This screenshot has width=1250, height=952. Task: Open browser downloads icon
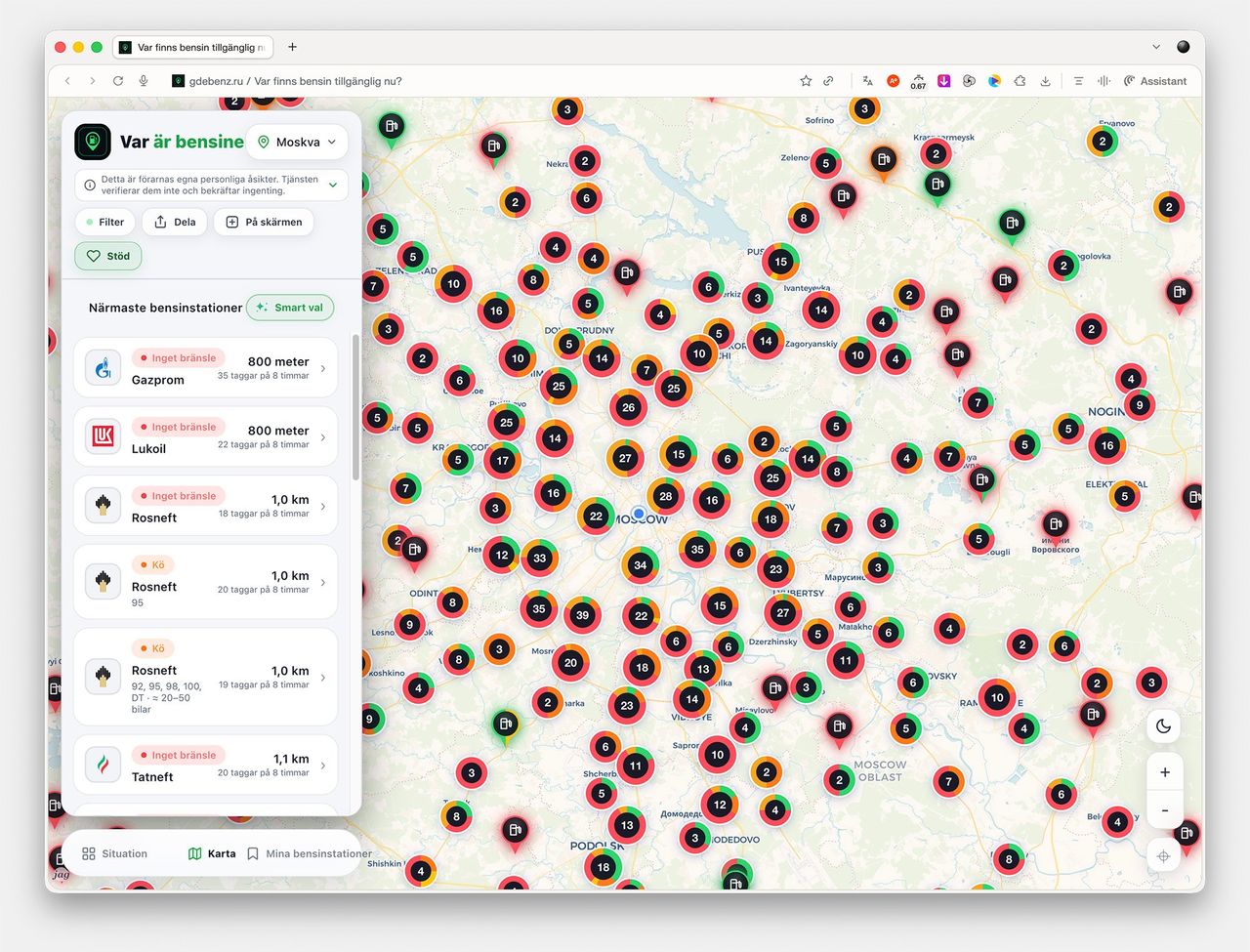(1045, 81)
